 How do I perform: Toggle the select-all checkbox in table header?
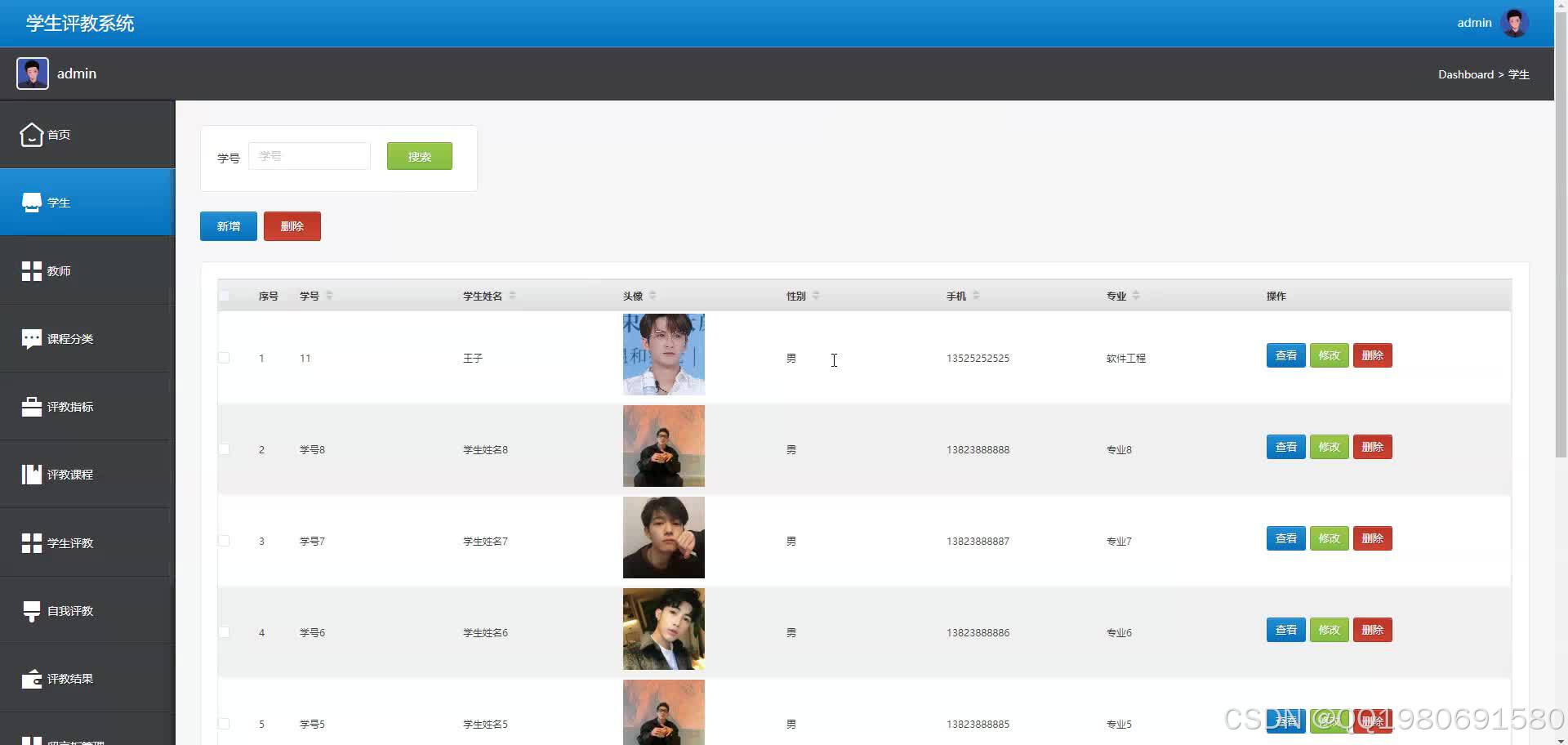pos(224,296)
